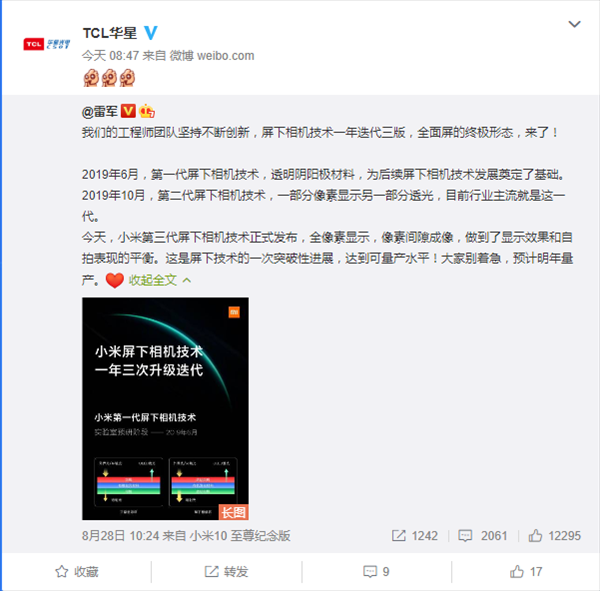Open the post options chevron menu
Viewport: 600px width, 591px height.
[574, 24]
